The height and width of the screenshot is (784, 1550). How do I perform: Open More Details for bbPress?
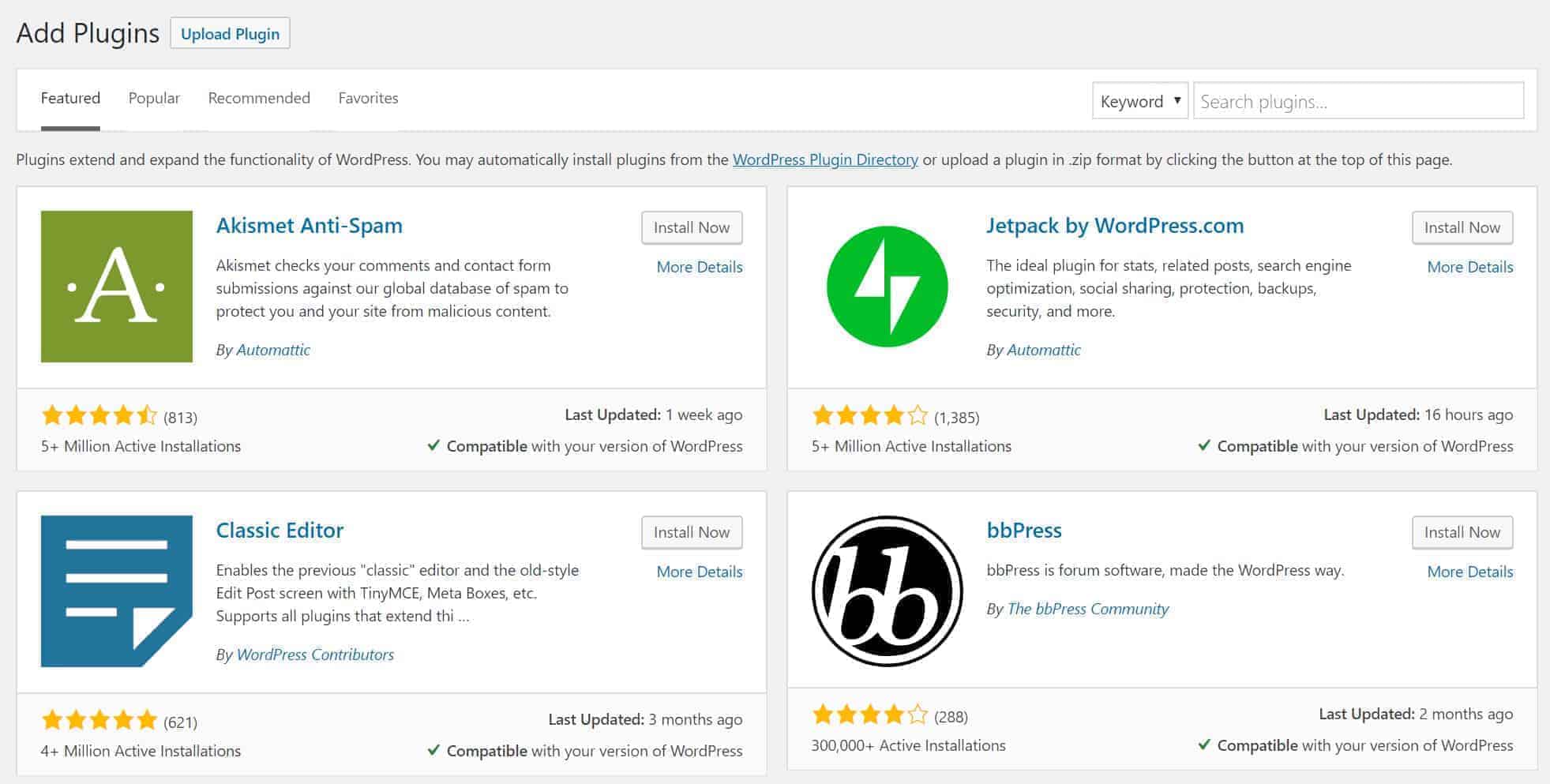[x=1470, y=572]
